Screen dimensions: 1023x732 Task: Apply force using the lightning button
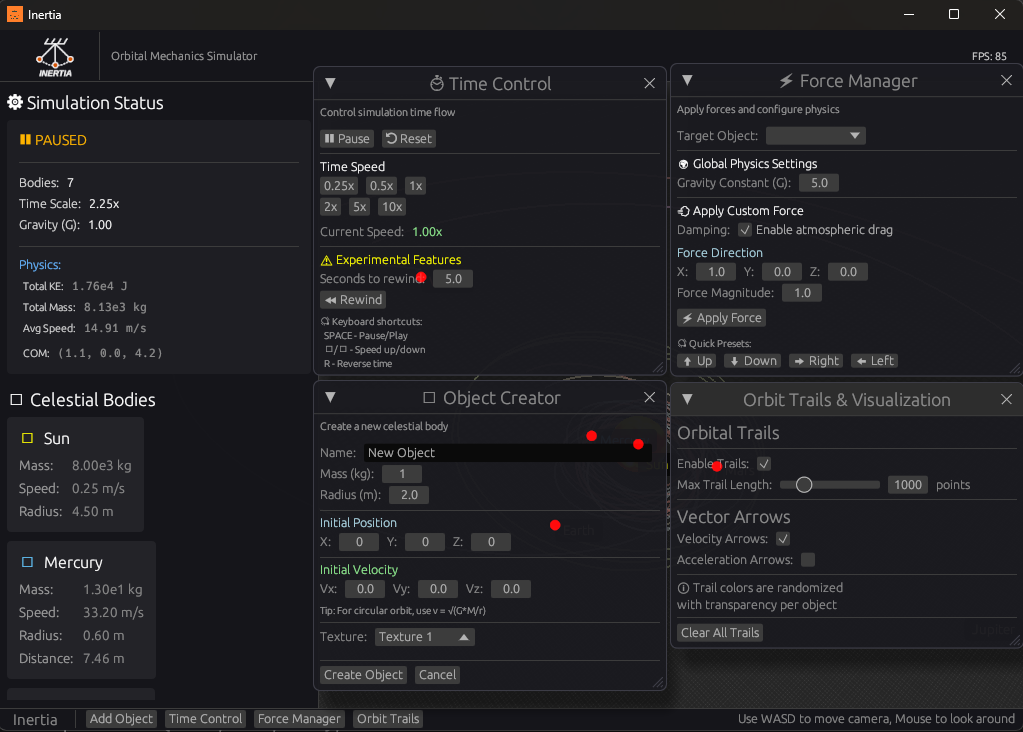[721, 318]
